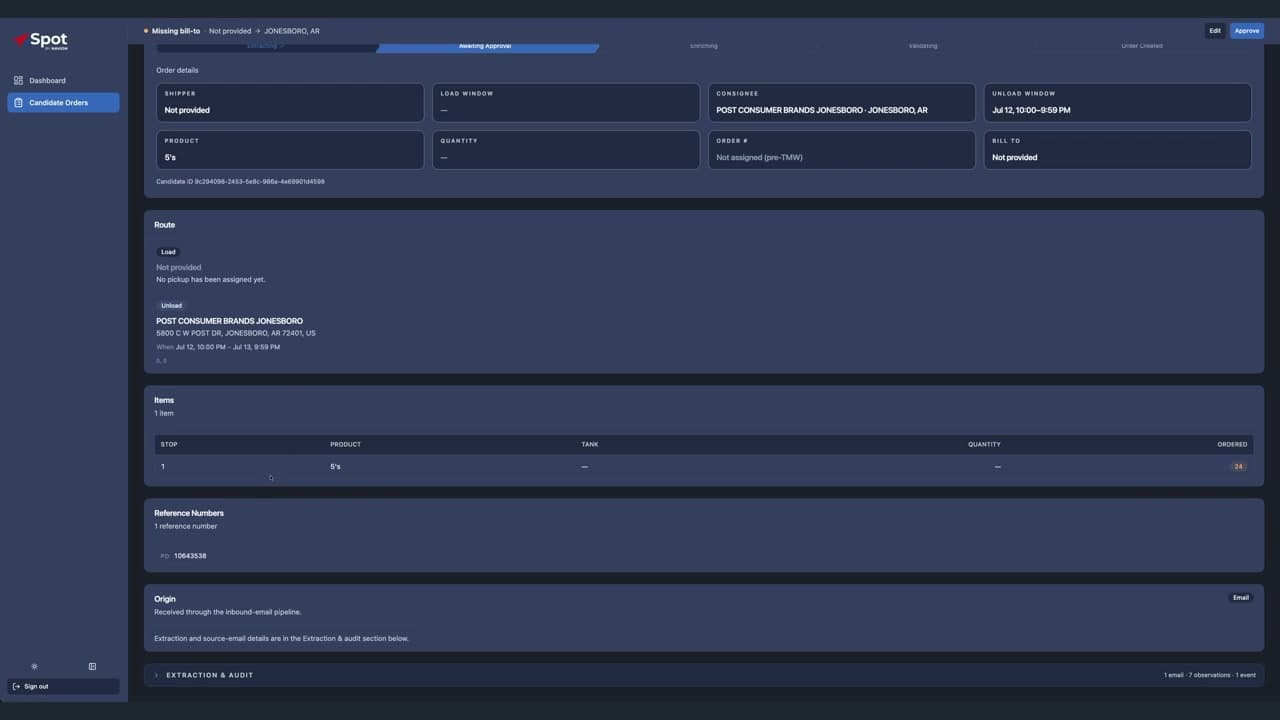Click the Missing bill-to warning label

[176, 31]
